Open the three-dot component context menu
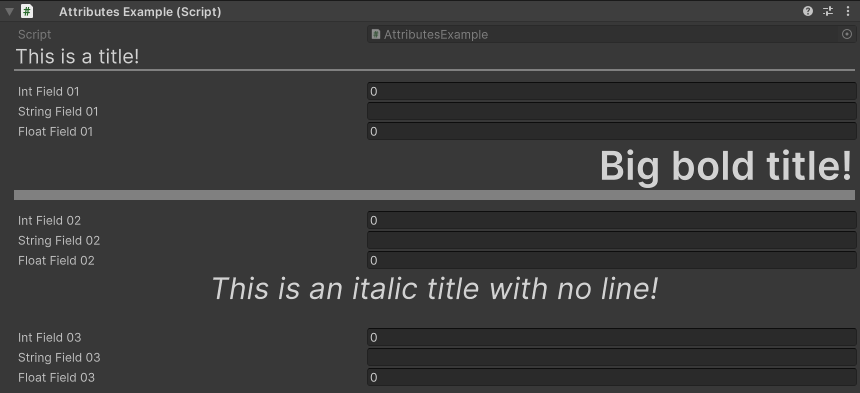This screenshot has width=860, height=393. pos(847,11)
